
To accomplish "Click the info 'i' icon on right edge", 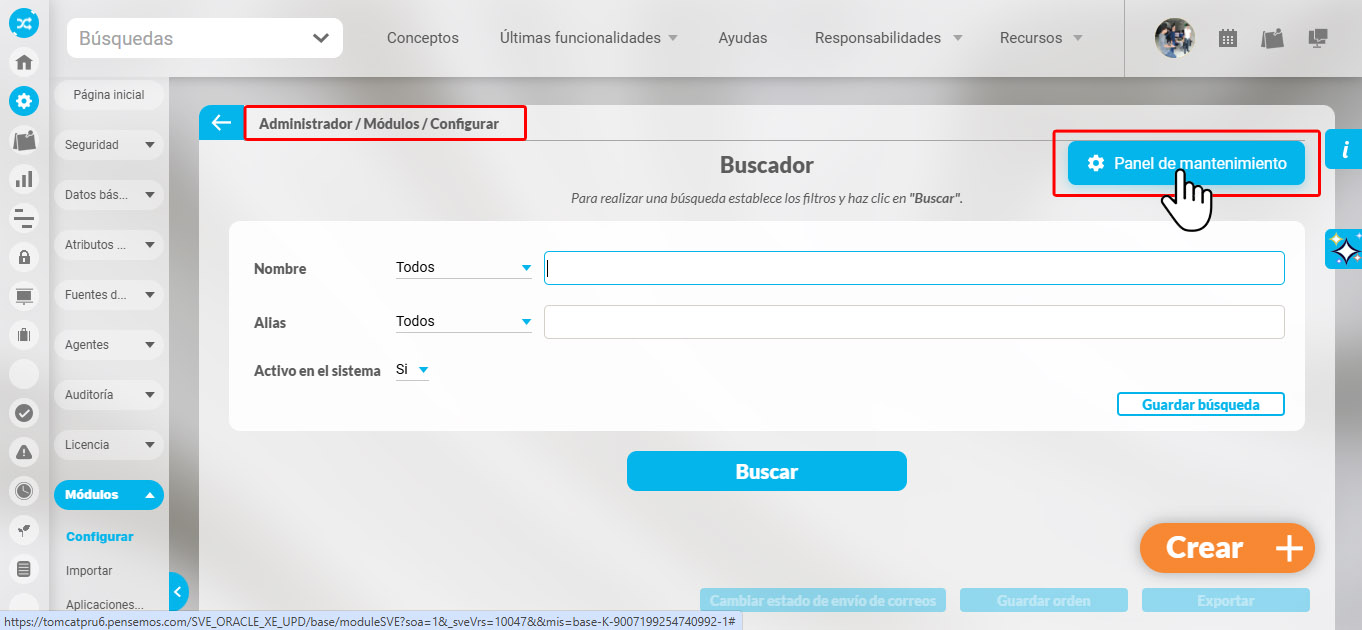I will pos(1345,150).
